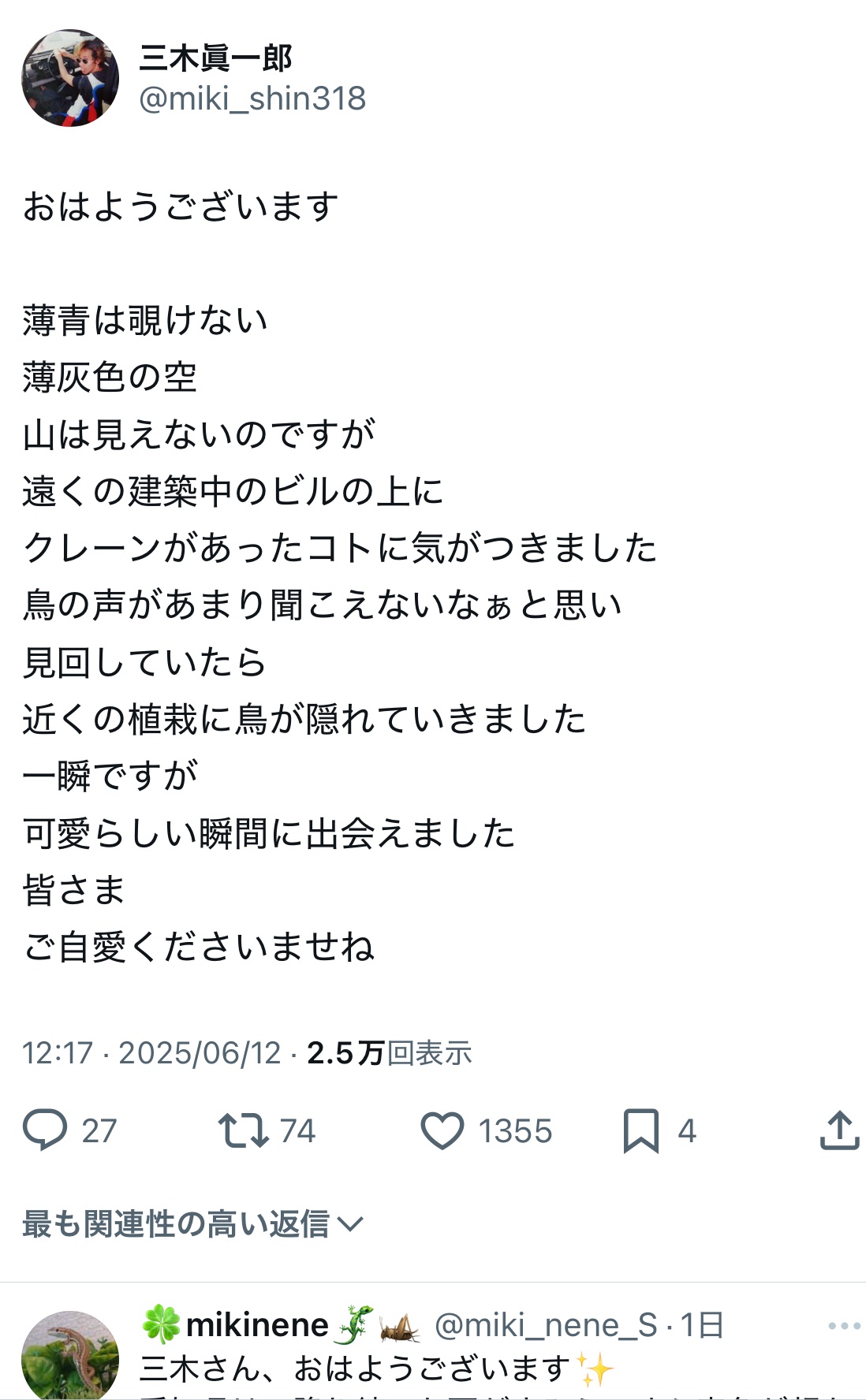Tap the 1355 likes count
The width and height of the screenshot is (866, 1400).
(515, 1131)
